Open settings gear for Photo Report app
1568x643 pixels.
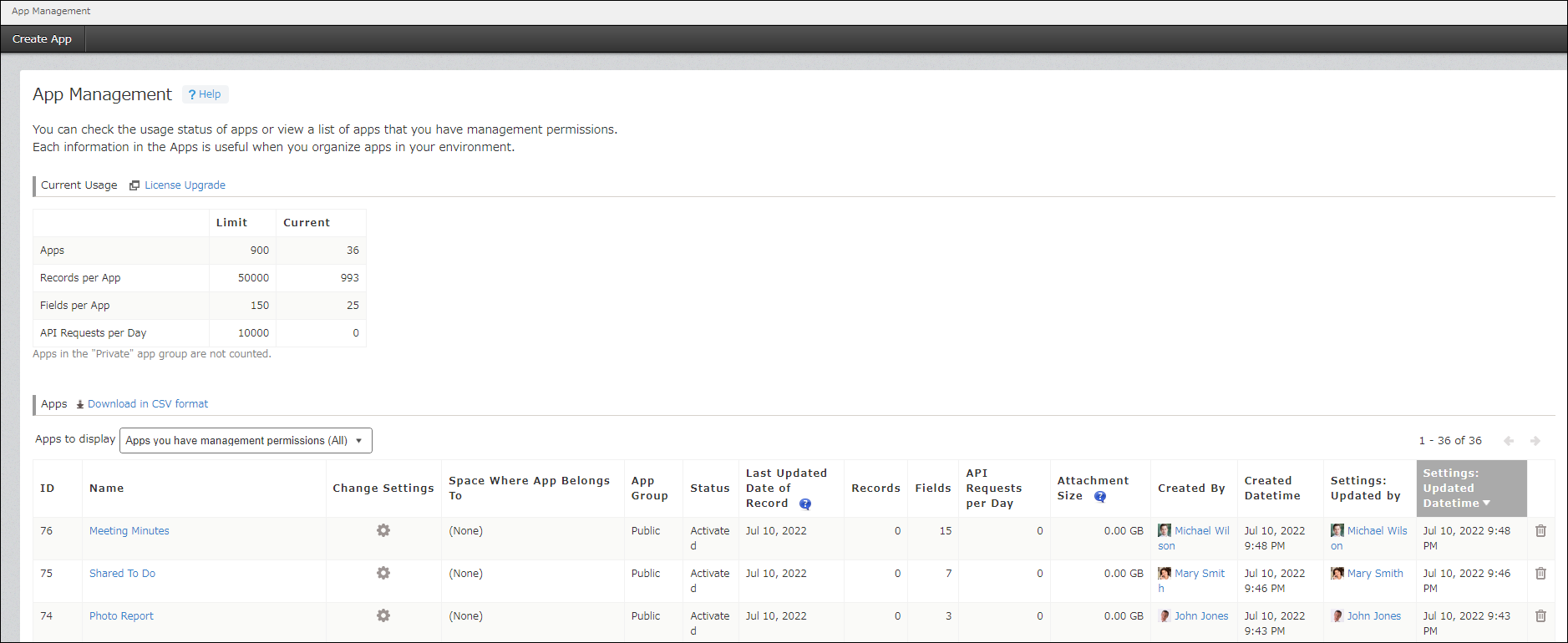click(383, 615)
